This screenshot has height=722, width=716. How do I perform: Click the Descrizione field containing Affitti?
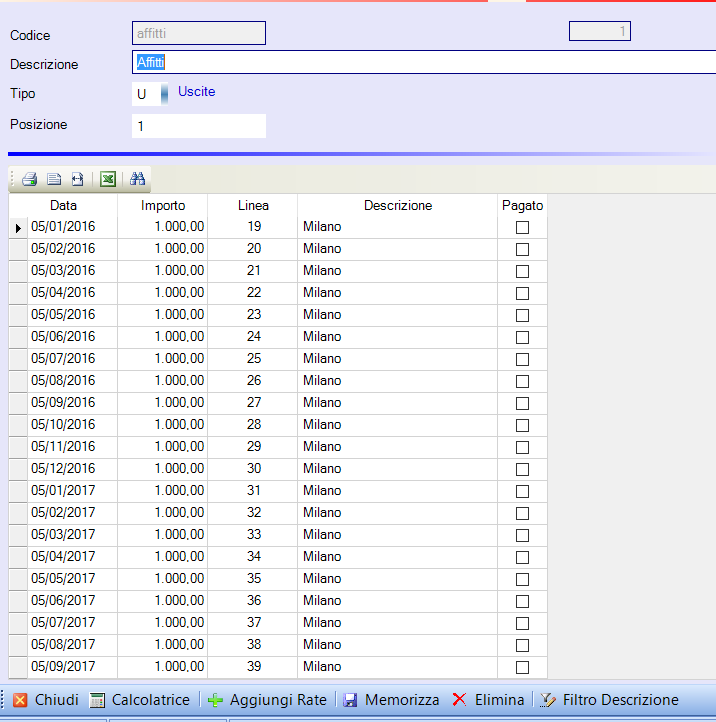tap(424, 62)
